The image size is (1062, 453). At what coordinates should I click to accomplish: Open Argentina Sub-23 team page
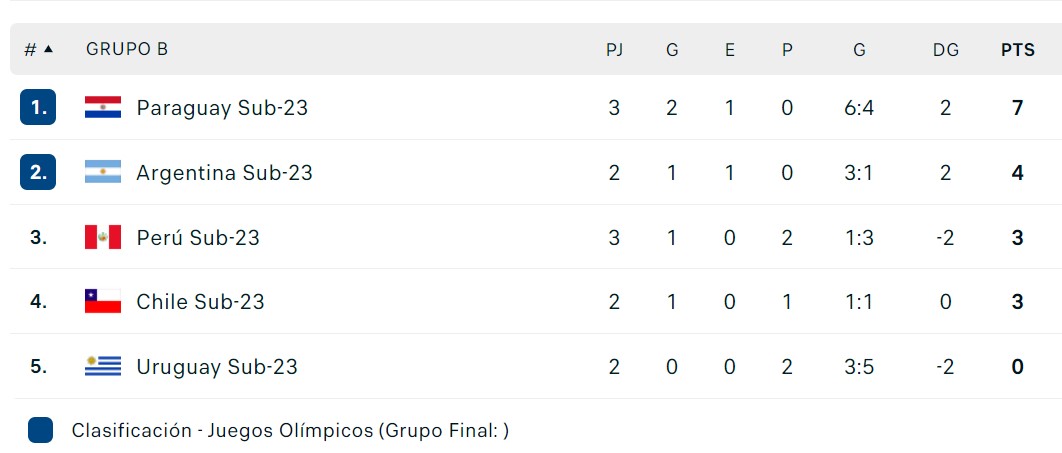(225, 173)
